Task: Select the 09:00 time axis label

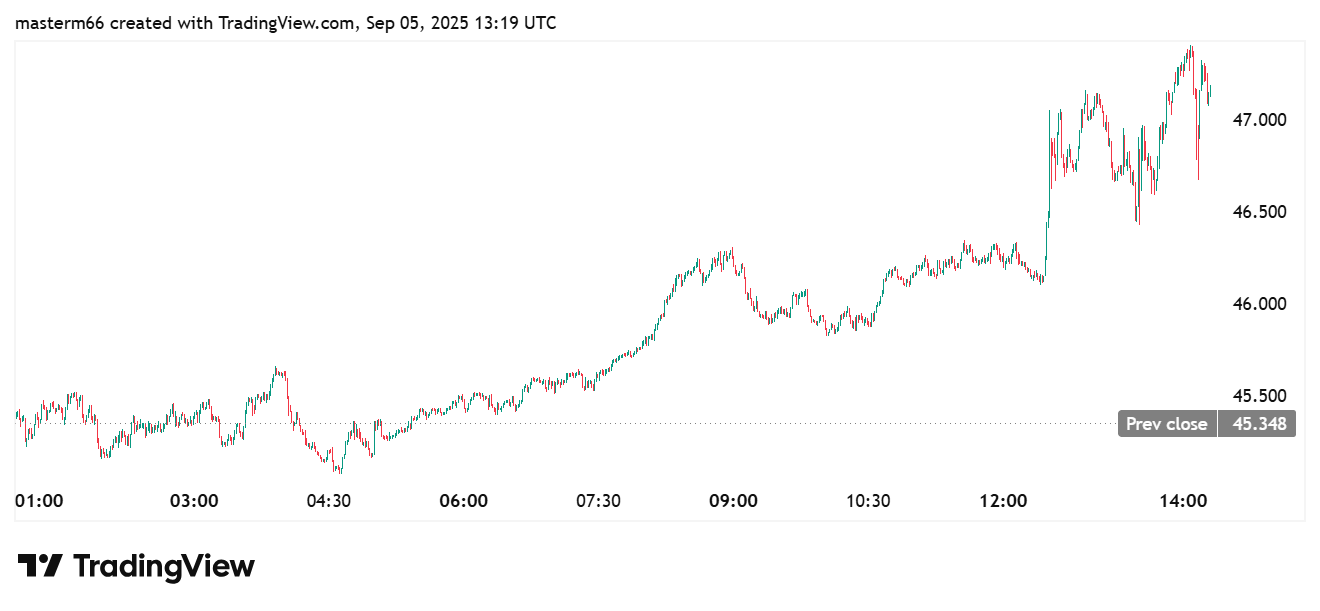Action: 733,500
